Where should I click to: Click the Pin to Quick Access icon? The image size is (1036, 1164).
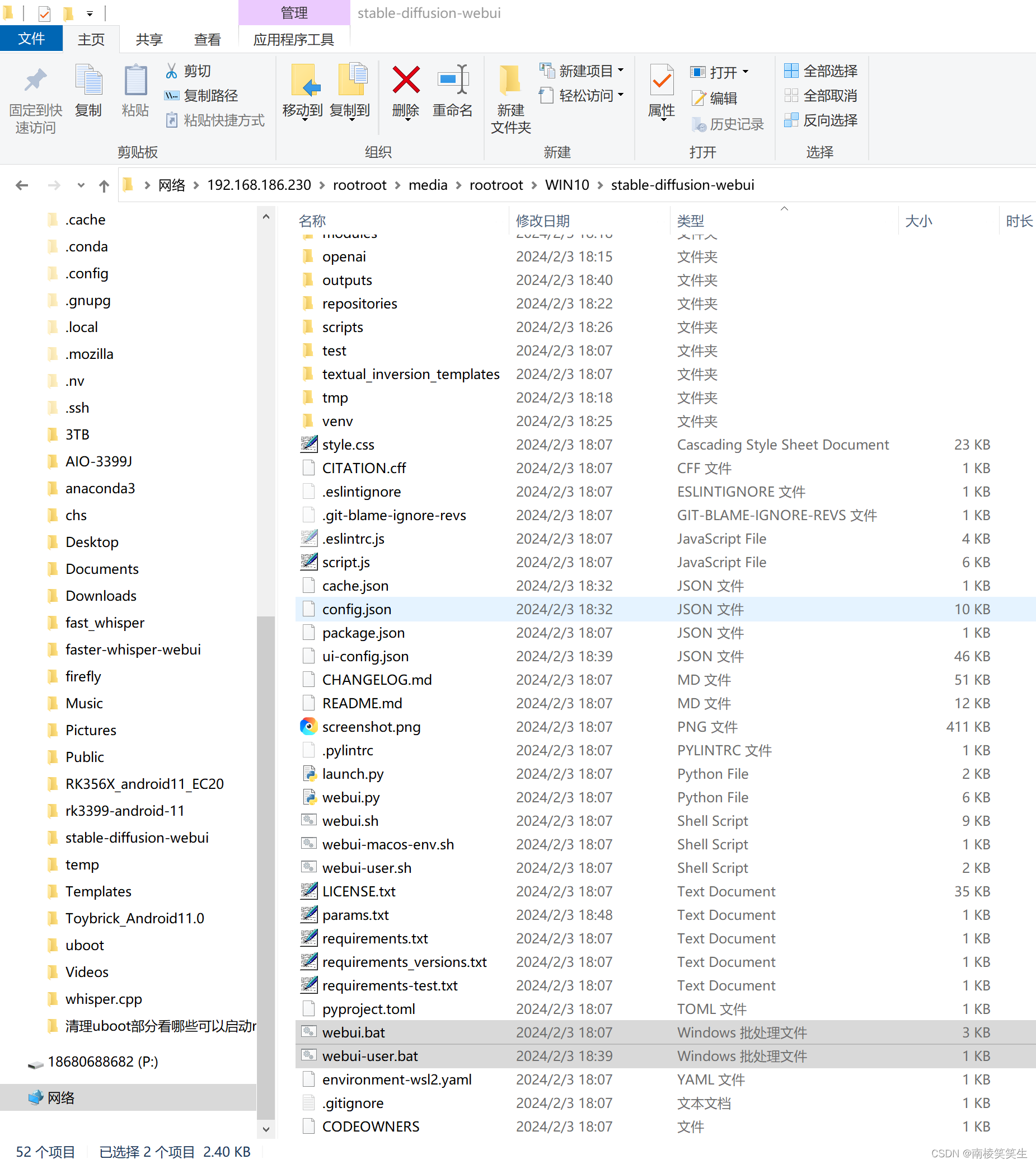point(35,80)
